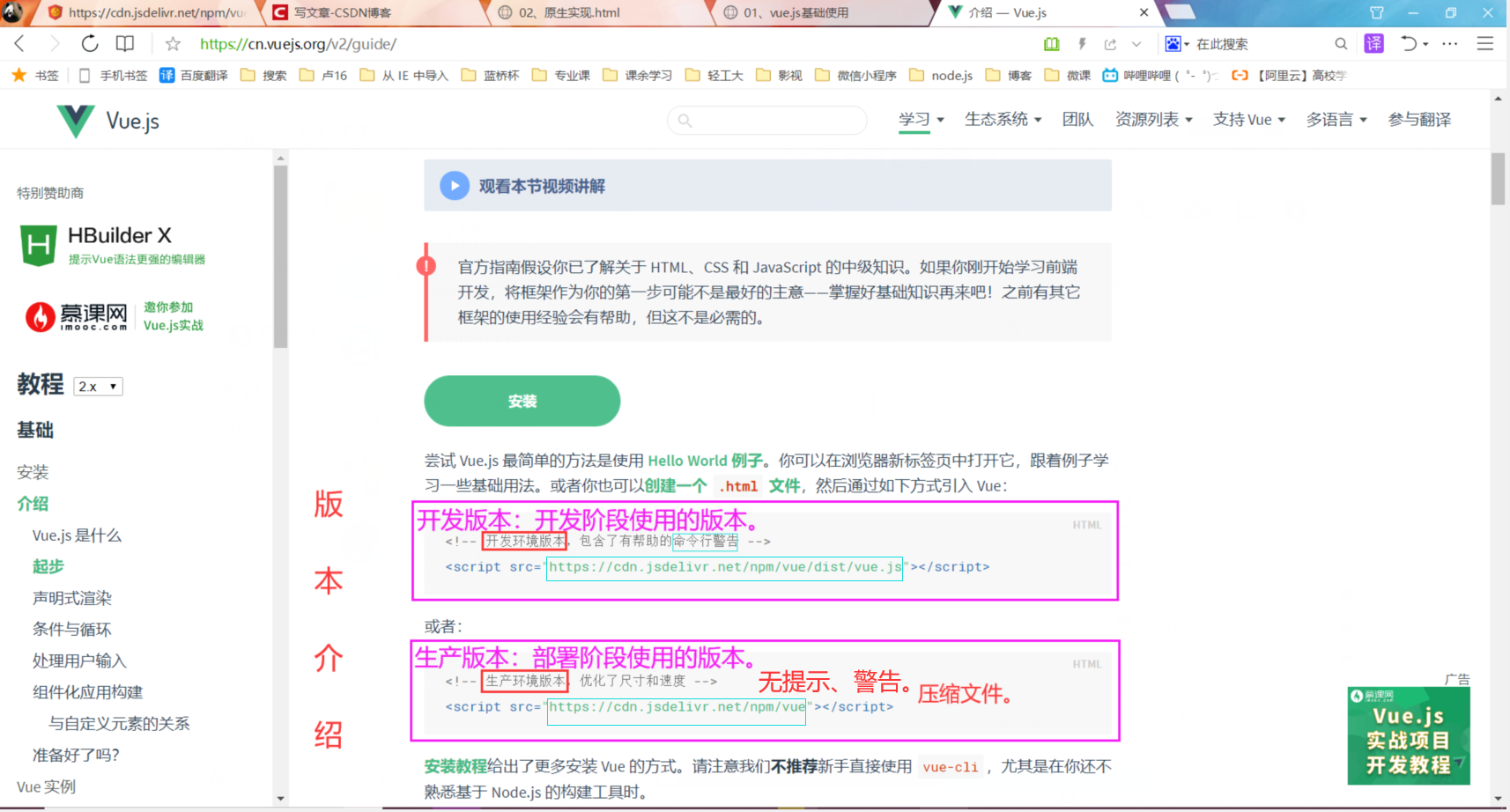This screenshot has width=1510, height=812.
Task: Open sidebar item Vue 实例
Action: tap(46, 786)
